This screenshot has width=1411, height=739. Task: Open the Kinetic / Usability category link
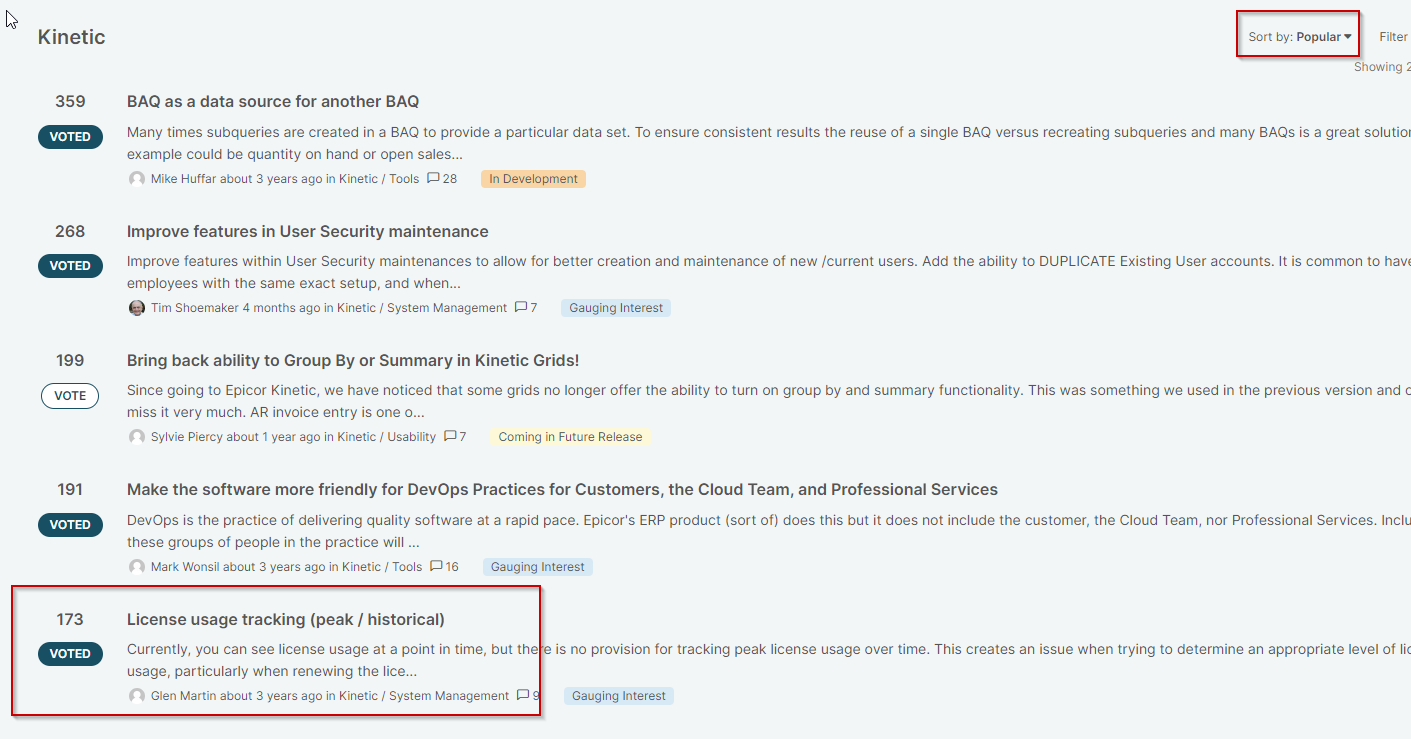click(387, 437)
